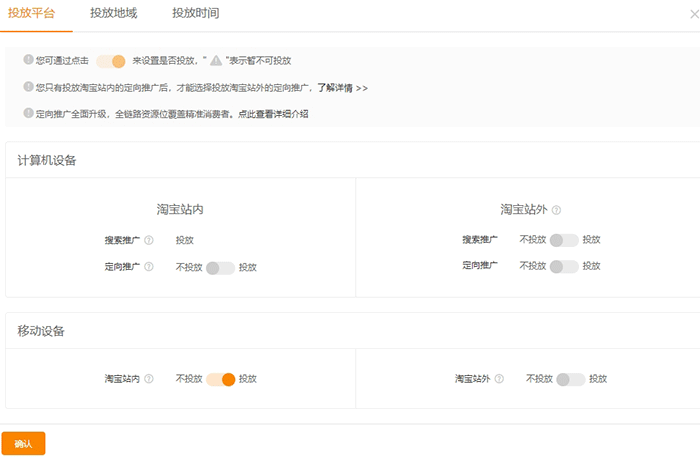700x461 pixels.
Task: Switch to the 投放地域 tab
Action: pyautogui.click(x=113, y=13)
